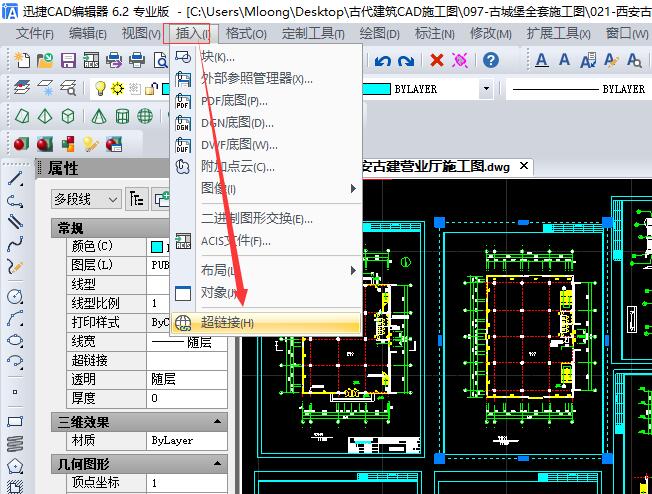652x494 pixels.
Task: Open a drawing with the folder icon
Action: pyautogui.click(x=45, y=60)
